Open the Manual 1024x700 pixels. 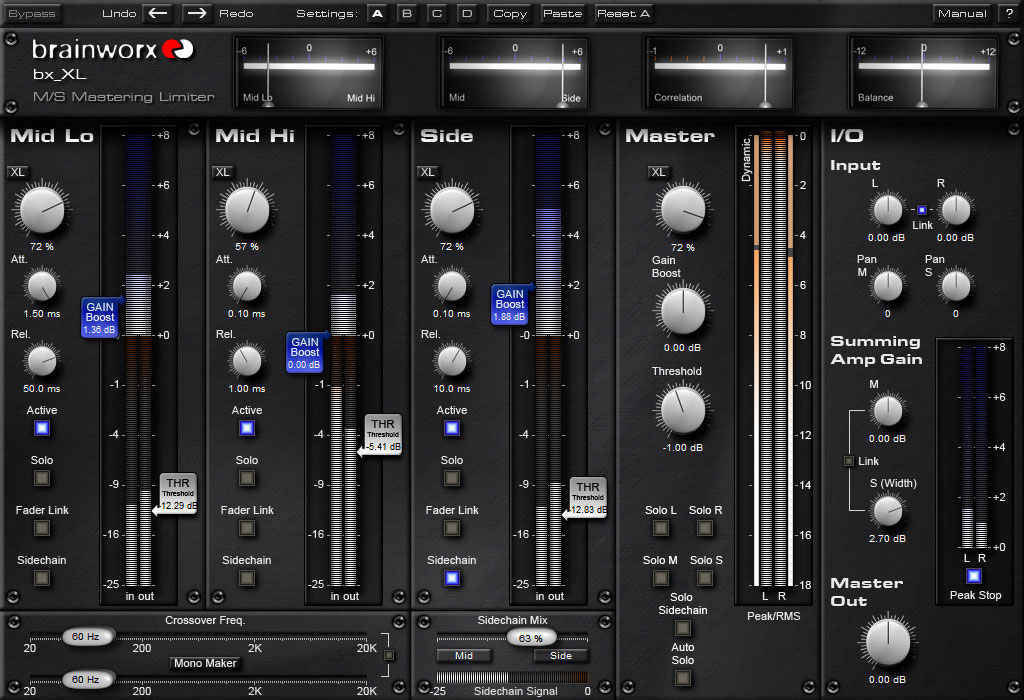click(962, 13)
